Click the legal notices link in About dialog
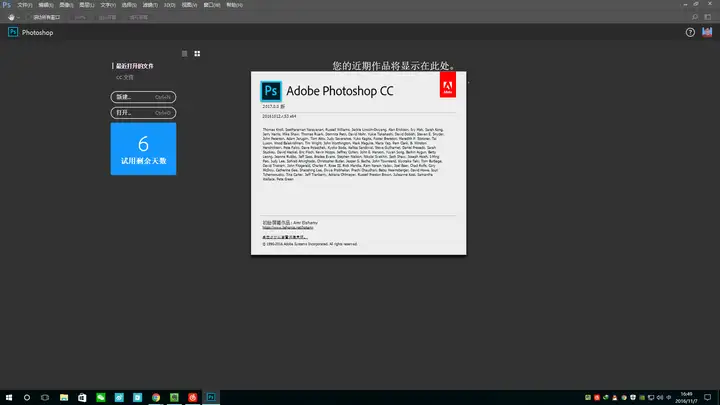Screen dimensions: 720x405 285,237
